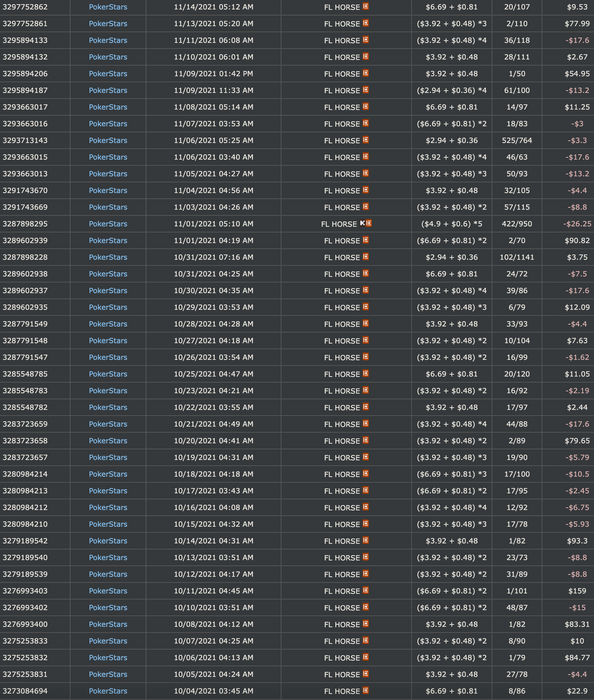Select tournament ID 3280984213

(x=25, y=491)
